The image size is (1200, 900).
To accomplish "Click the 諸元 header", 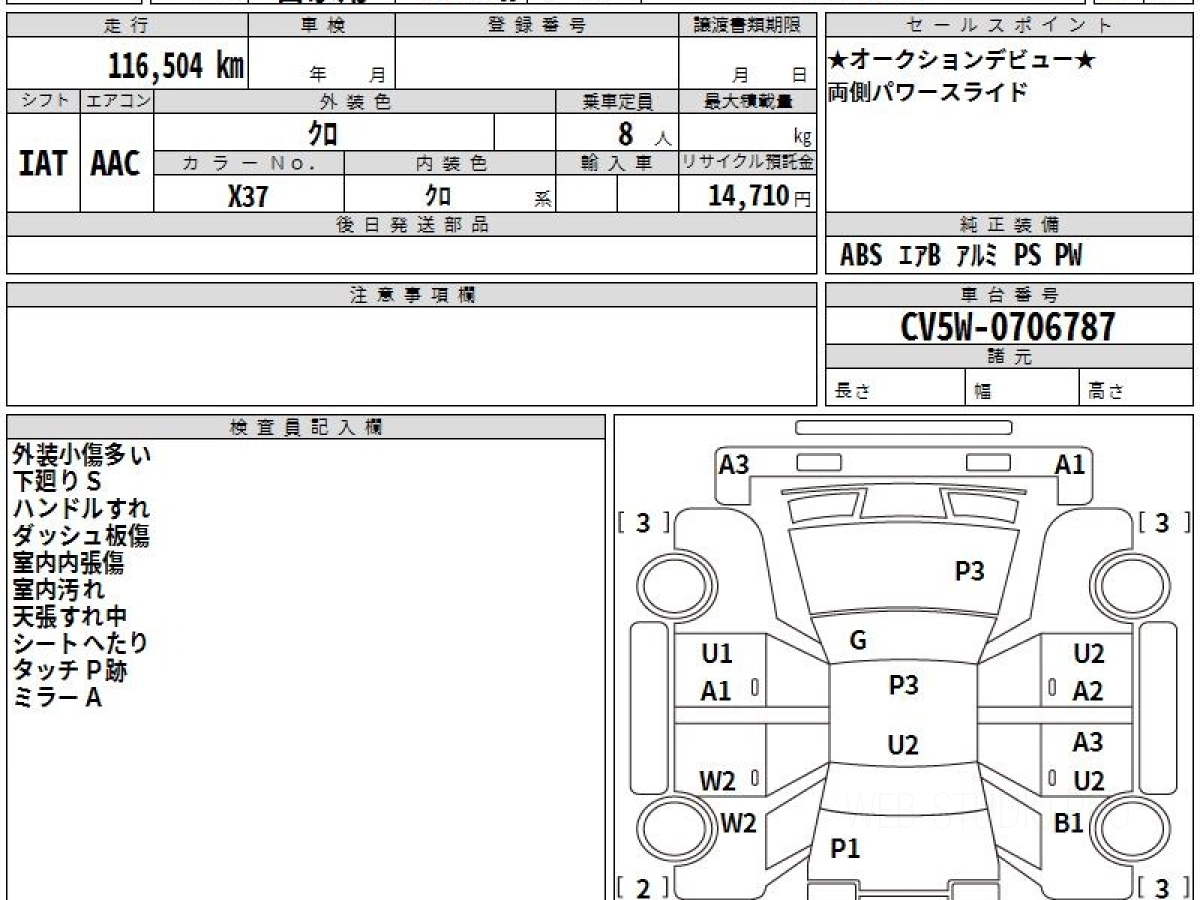I will (x=1009, y=357).
